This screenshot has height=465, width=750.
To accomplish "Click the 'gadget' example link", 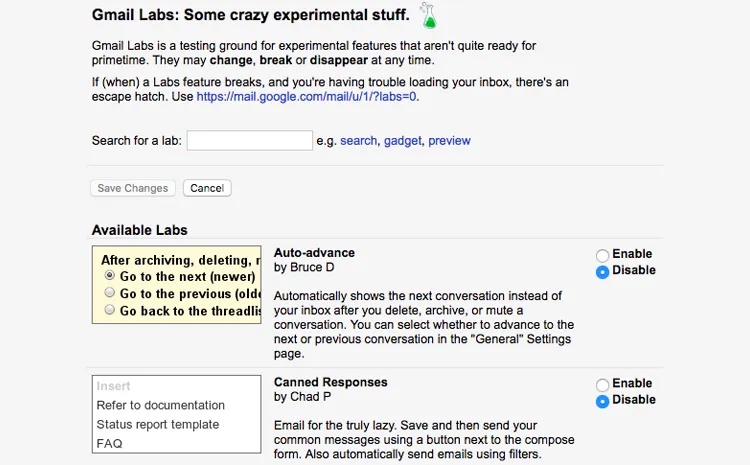I will (402, 141).
